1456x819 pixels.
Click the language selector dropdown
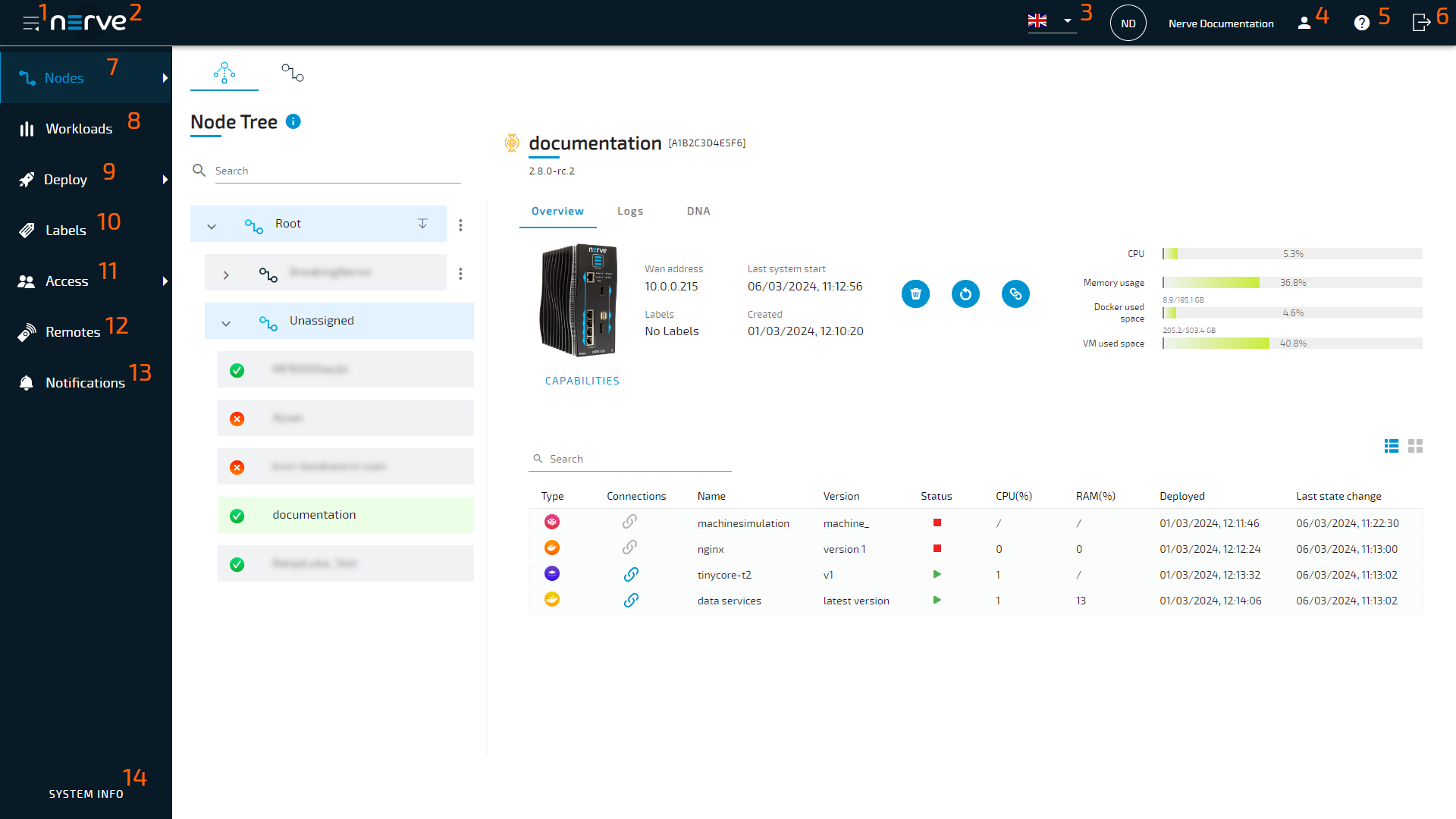coord(1050,22)
